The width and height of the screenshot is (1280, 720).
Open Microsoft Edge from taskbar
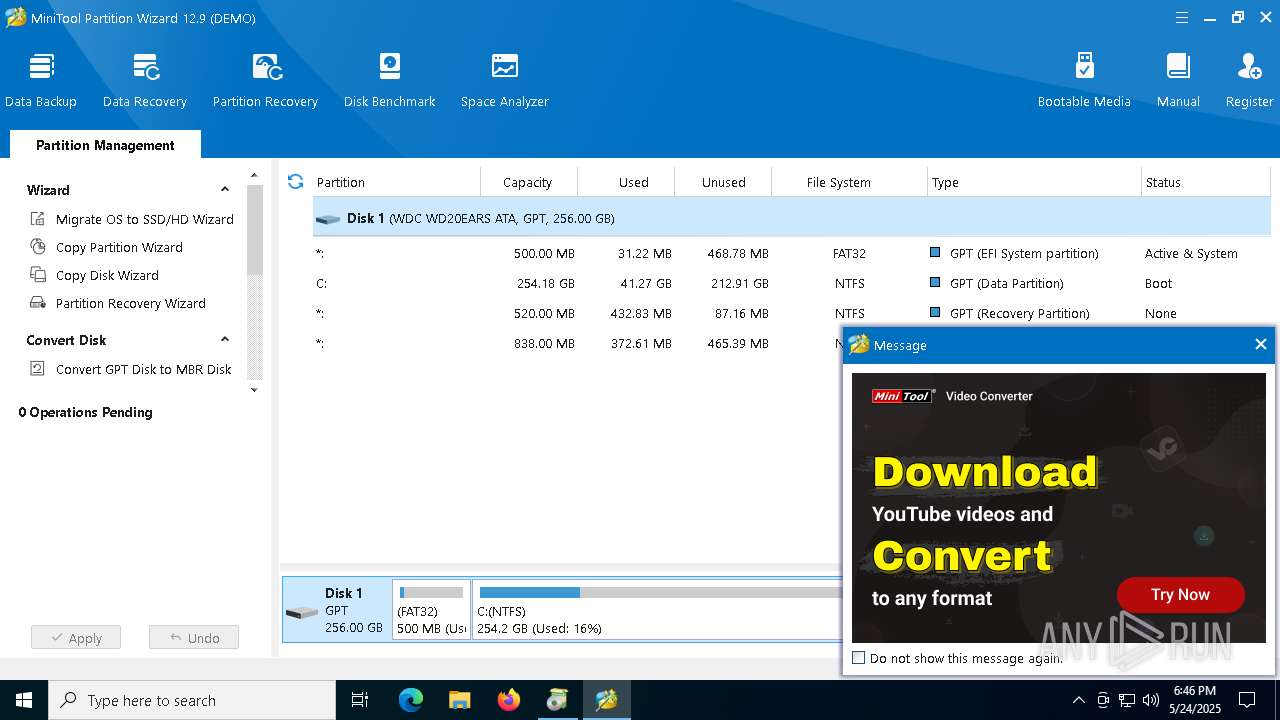point(411,700)
